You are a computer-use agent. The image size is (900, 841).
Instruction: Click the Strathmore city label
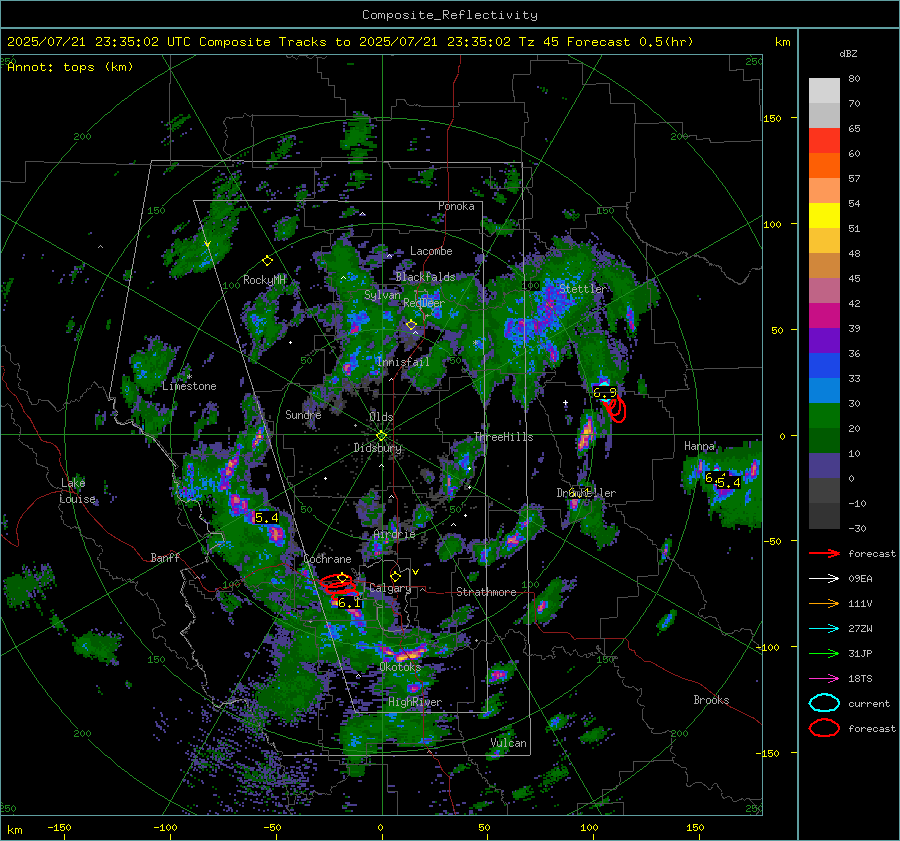coord(486,592)
